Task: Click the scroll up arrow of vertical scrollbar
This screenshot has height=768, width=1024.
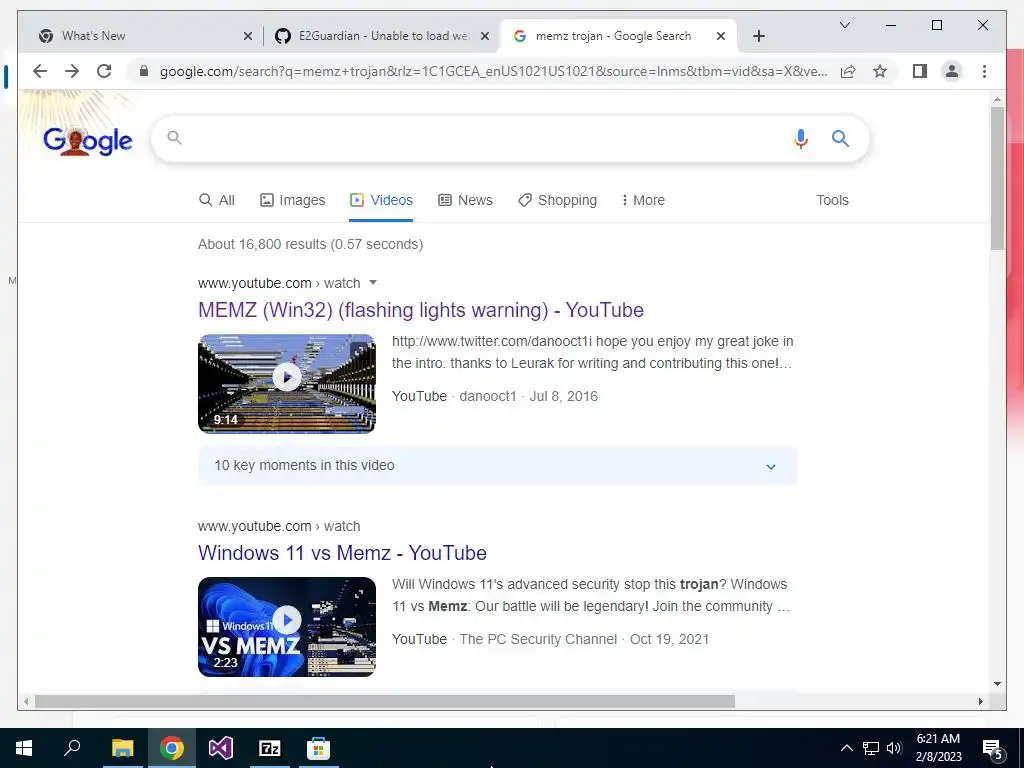Action: tap(997, 99)
